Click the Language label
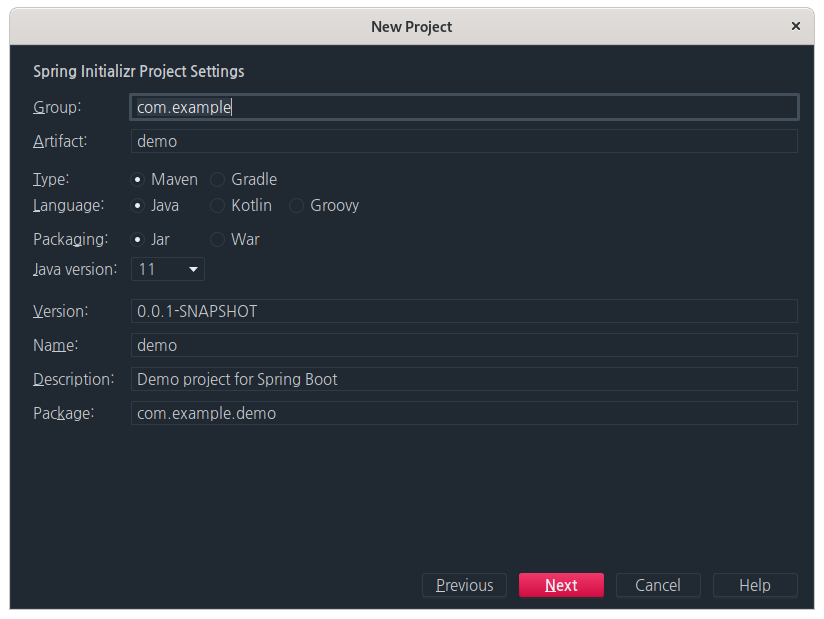824x619 pixels. tap(68, 205)
